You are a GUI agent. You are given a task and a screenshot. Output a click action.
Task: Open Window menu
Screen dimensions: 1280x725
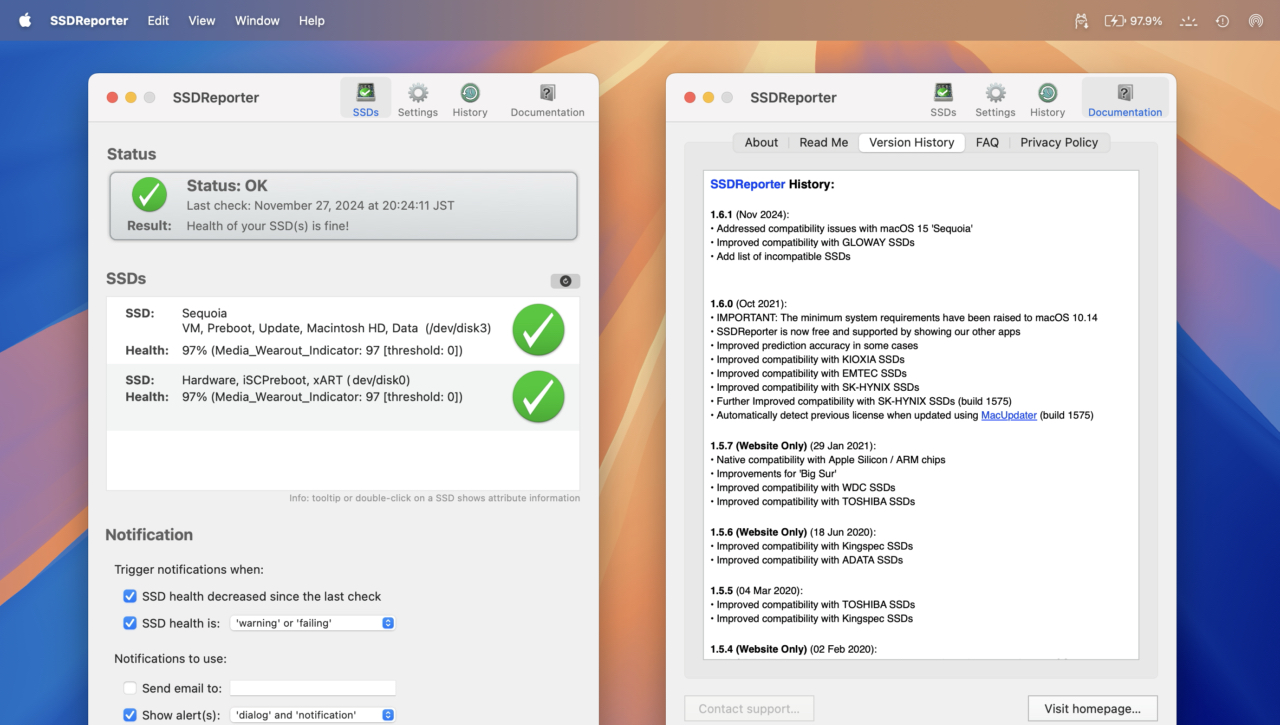(257, 20)
